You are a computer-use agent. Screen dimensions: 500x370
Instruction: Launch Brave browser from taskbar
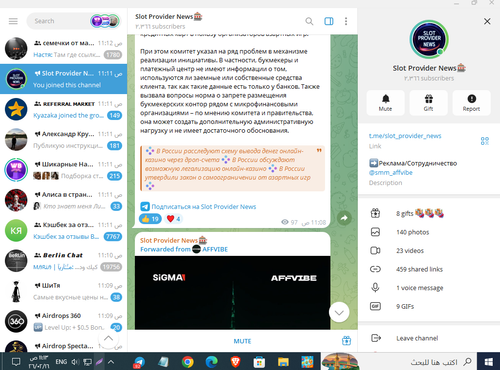pyautogui.click(x=235, y=362)
